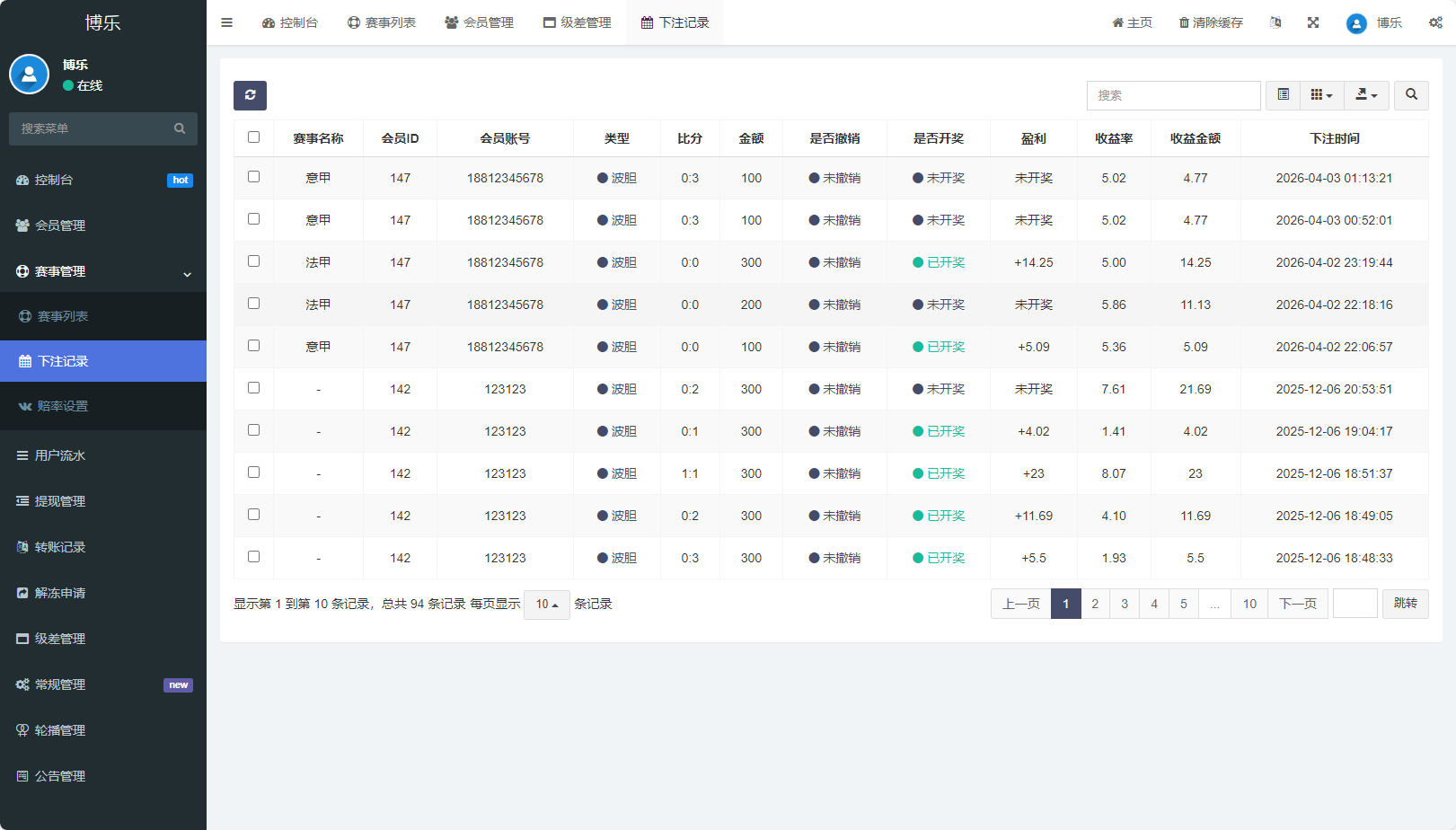Toggle the sidebar hamburger menu icon
The width and height of the screenshot is (1456, 830).
click(x=226, y=22)
